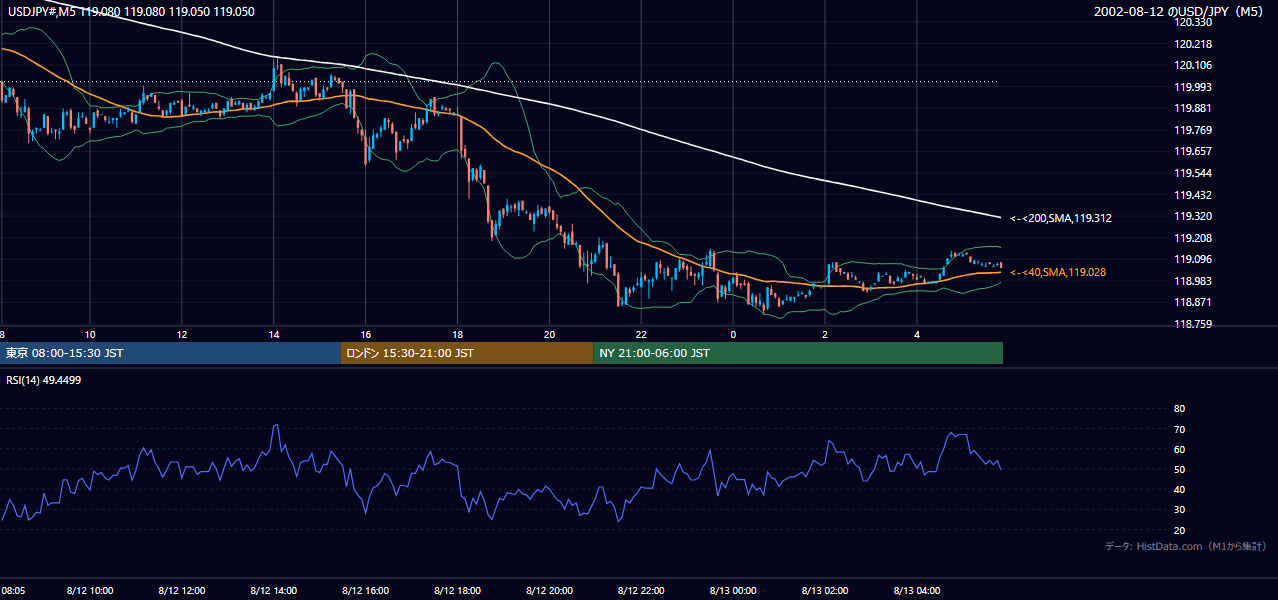Click the 8/12 18:00 date label
The image size is (1278, 600).
(x=457, y=590)
